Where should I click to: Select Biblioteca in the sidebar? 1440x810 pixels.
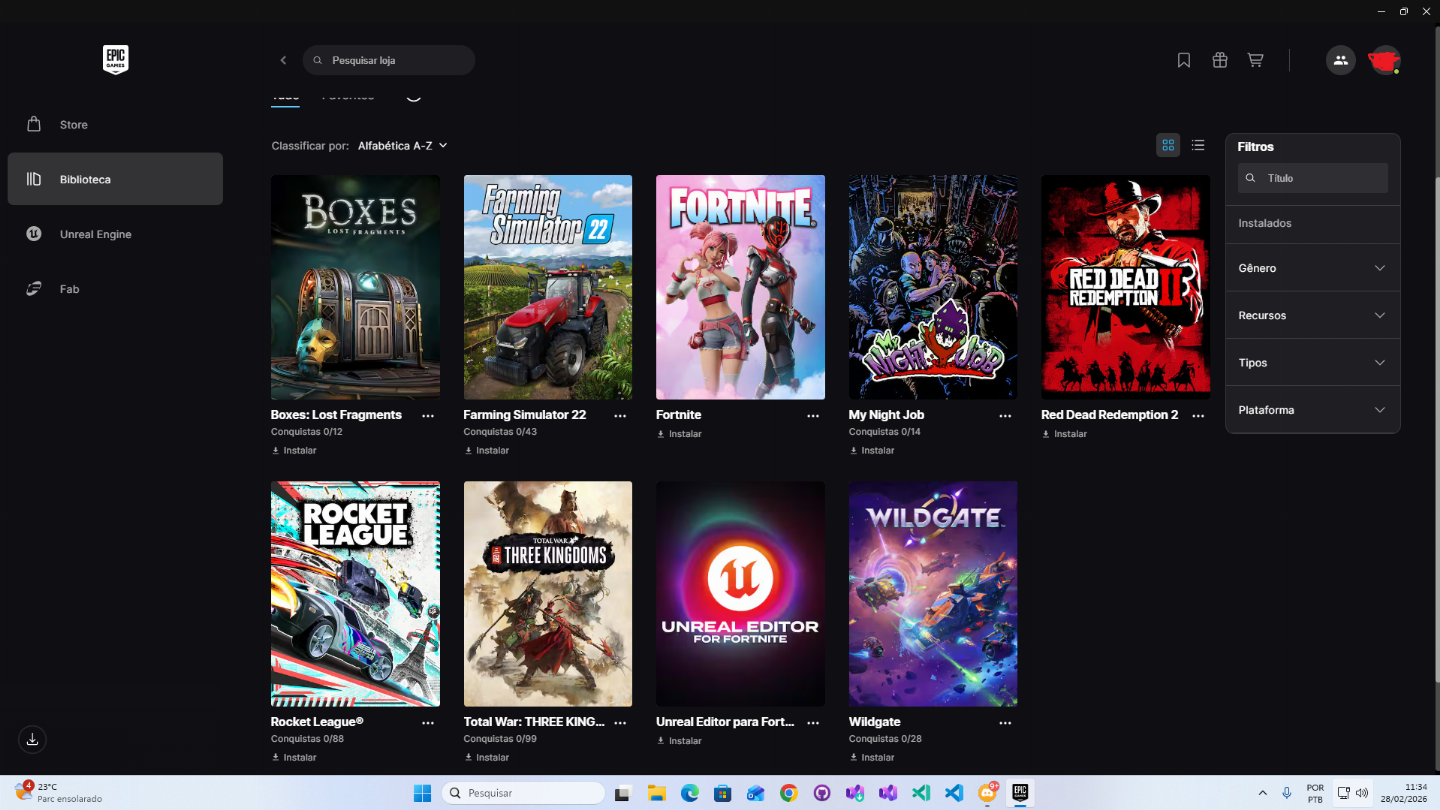115,179
